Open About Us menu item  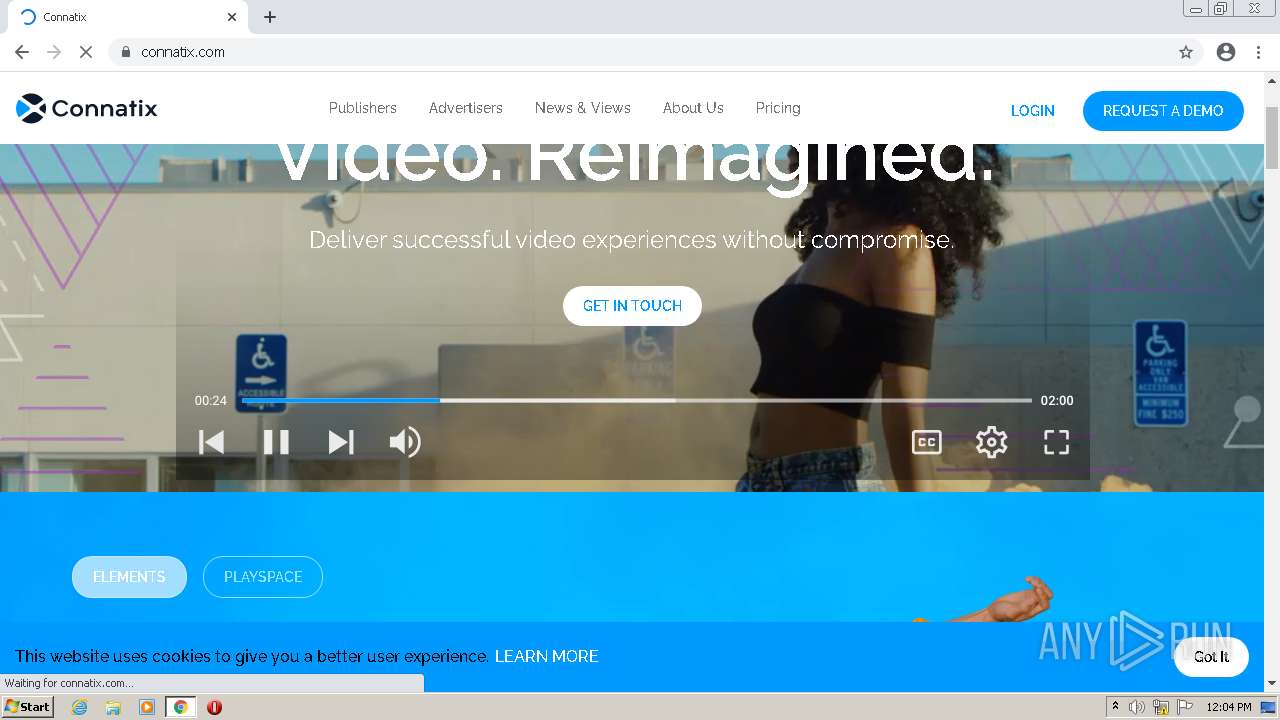(693, 108)
